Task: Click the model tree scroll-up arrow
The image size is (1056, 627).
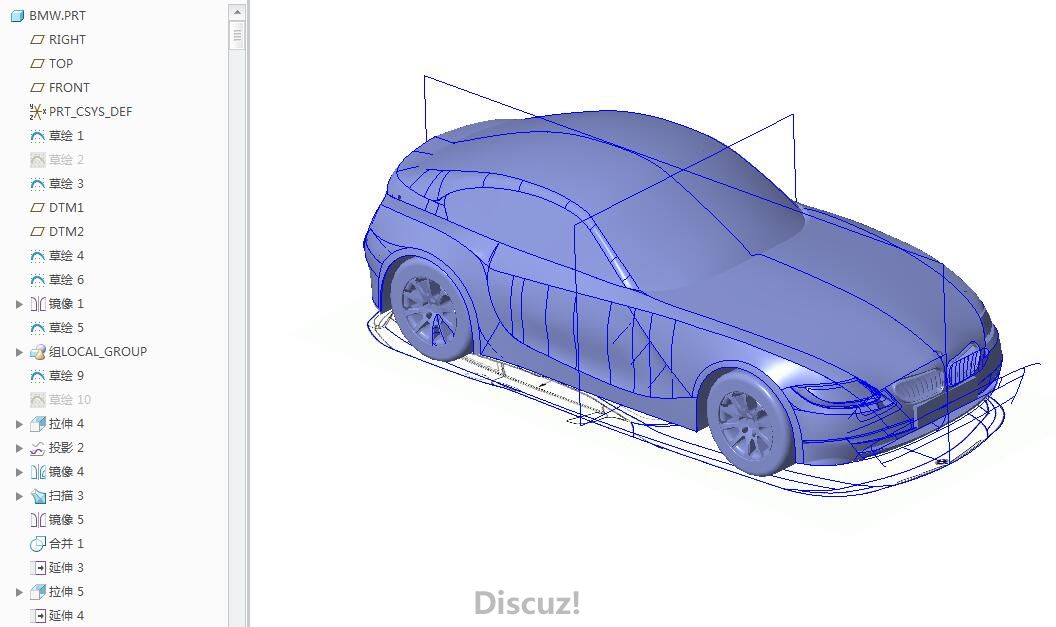Action: [237, 12]
